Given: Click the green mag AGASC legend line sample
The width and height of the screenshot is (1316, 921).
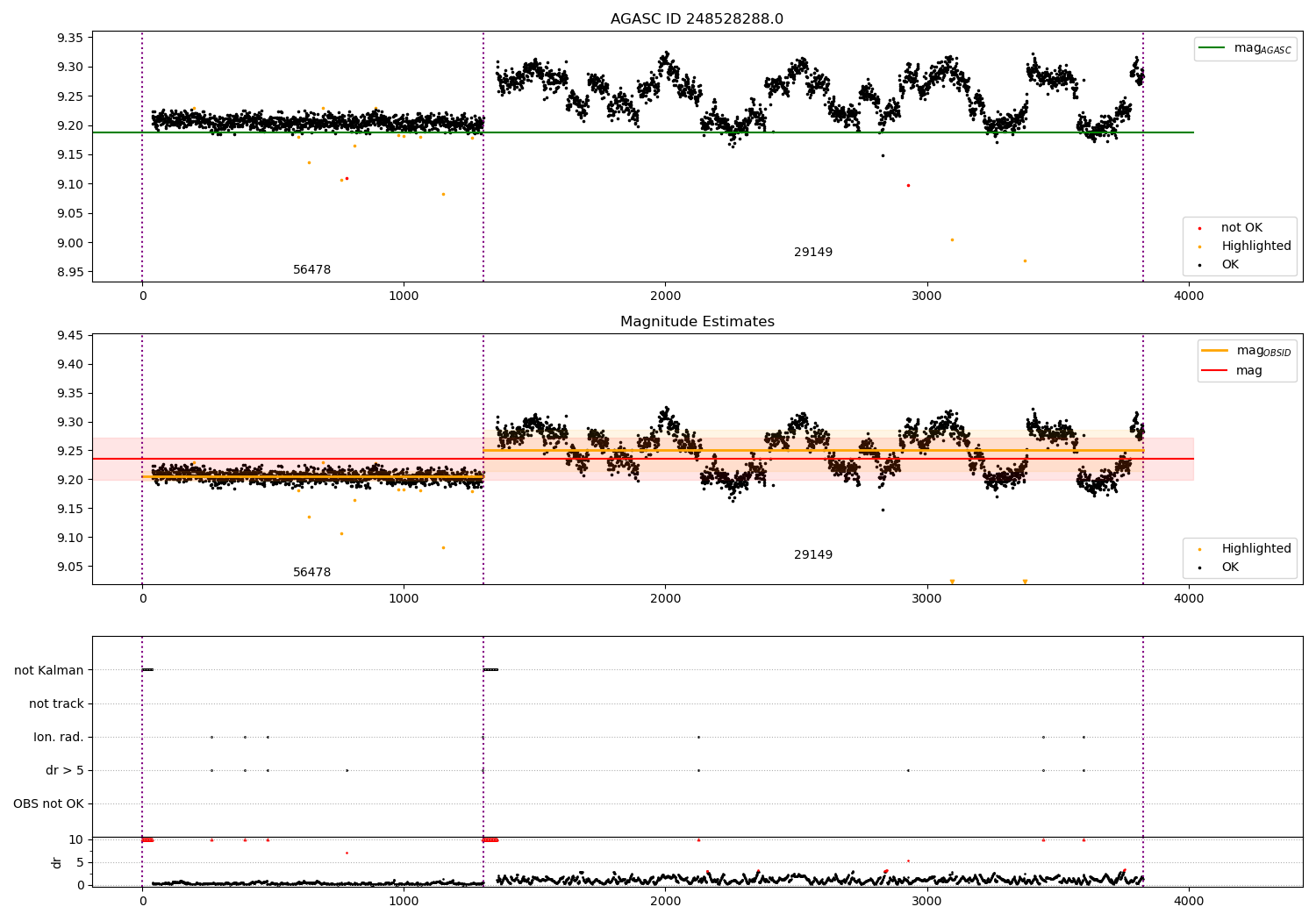Looking at the screenshot, I should coord(1212,48).
